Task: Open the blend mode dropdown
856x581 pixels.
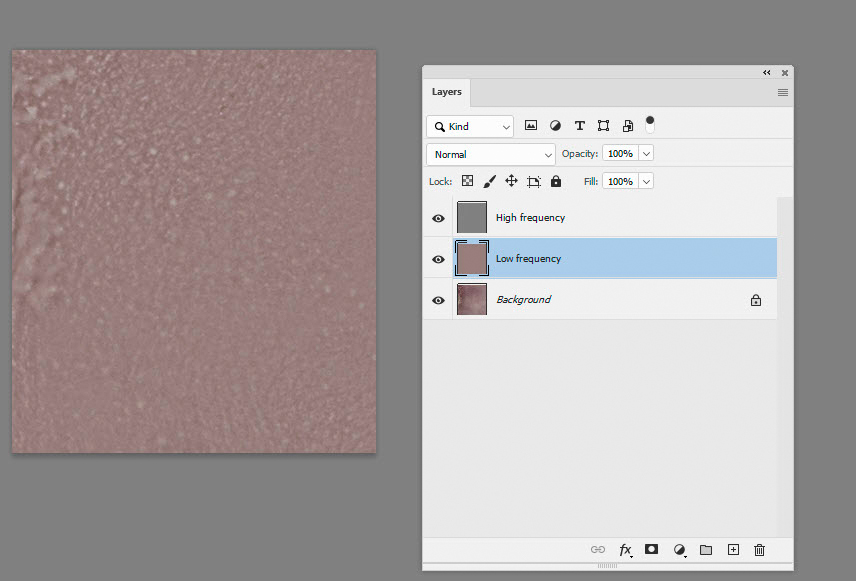Action: [490, 154]
